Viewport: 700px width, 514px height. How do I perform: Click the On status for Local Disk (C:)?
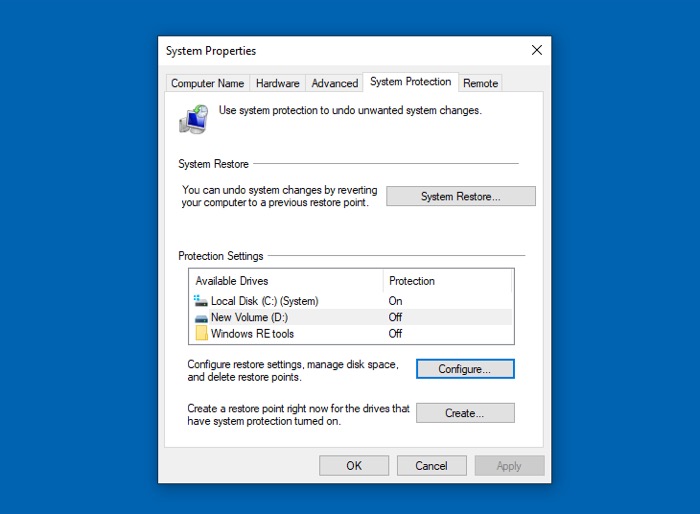(x=395, y=301)
